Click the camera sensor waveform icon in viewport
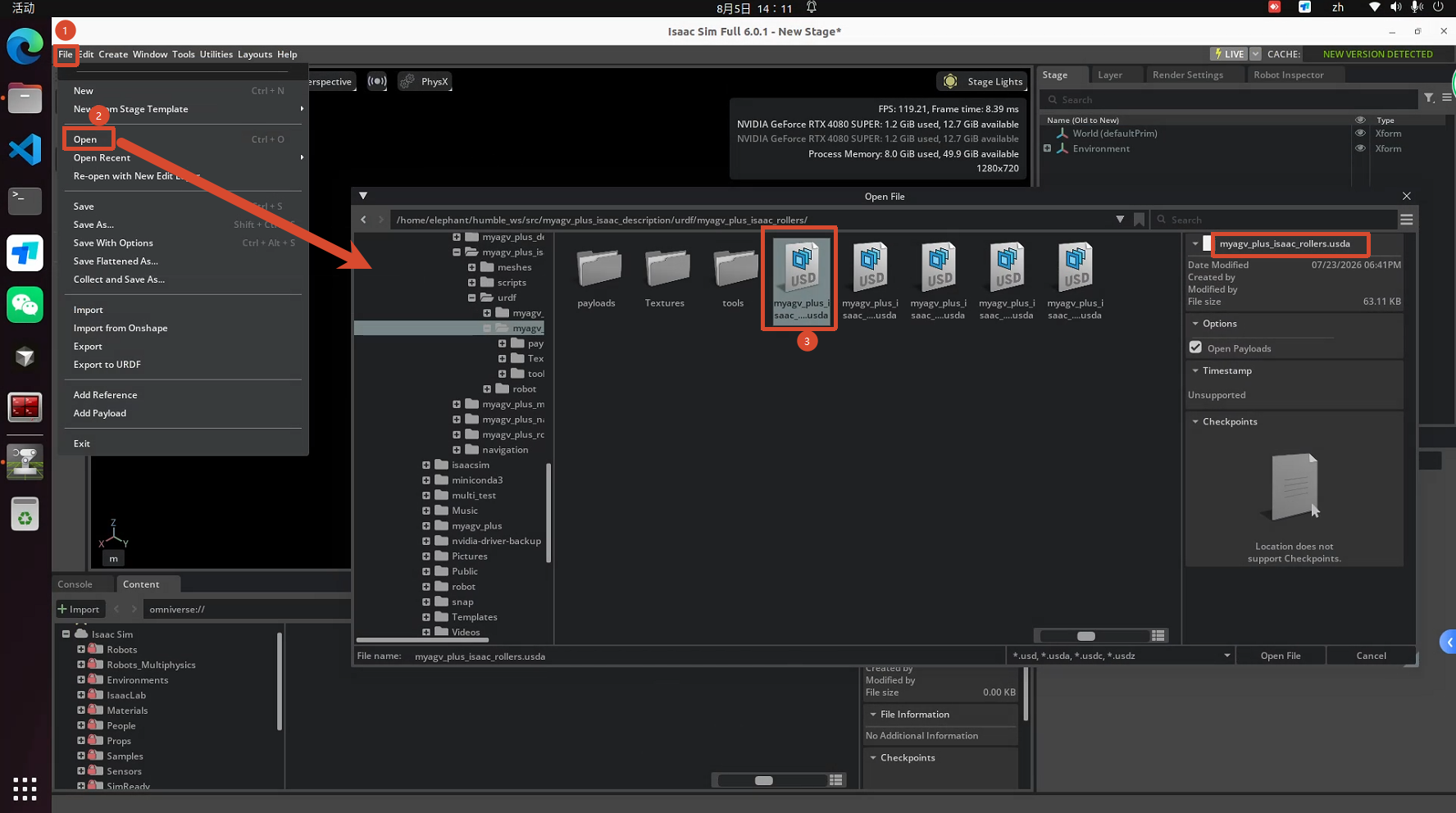The width and height of the screenshot is (1456, 813). pyautogui.click(x=377, y=81)
